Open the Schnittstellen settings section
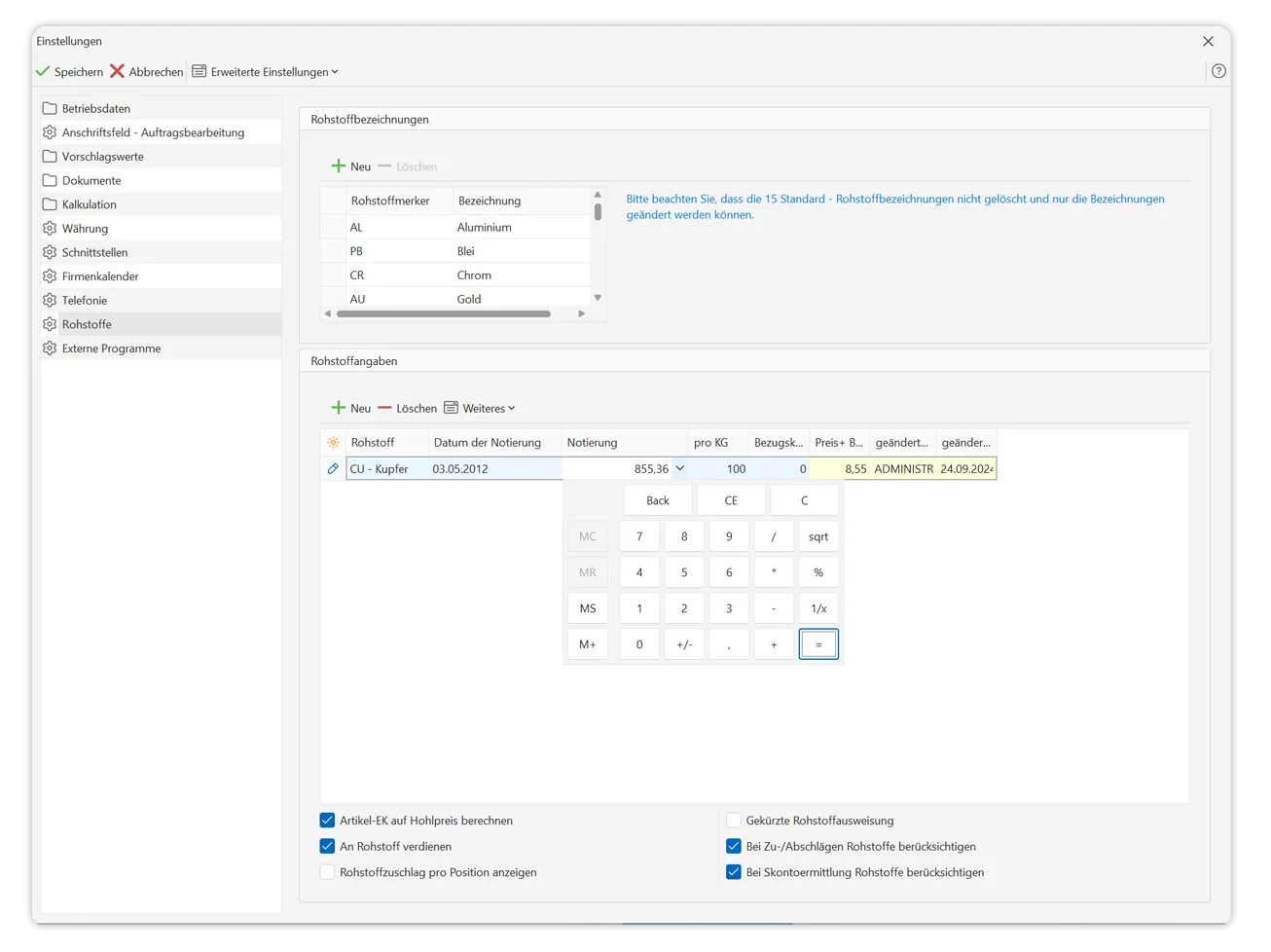1271x952 pixels. pos(94,252)
